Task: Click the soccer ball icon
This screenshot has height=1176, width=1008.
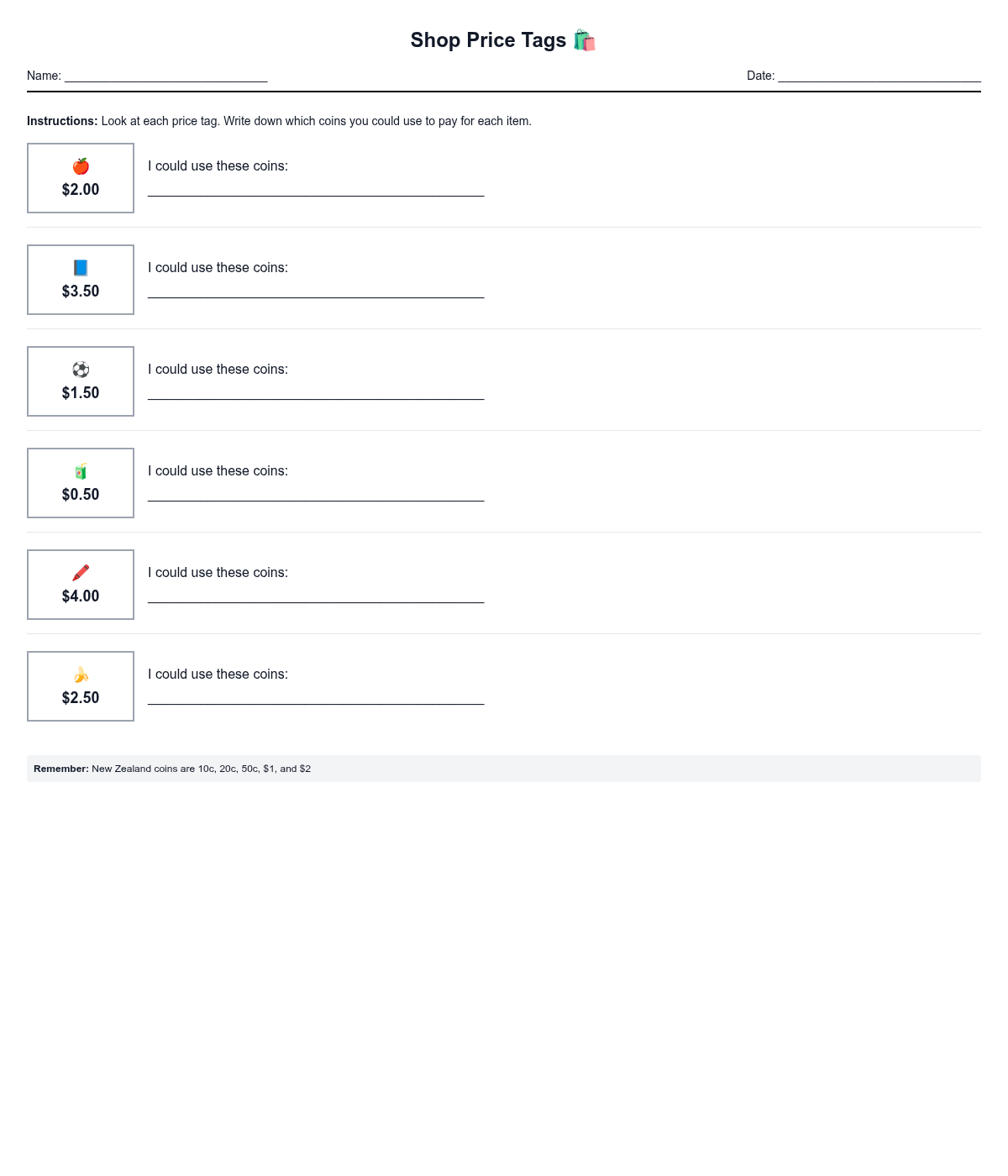Action: (81, 370)
